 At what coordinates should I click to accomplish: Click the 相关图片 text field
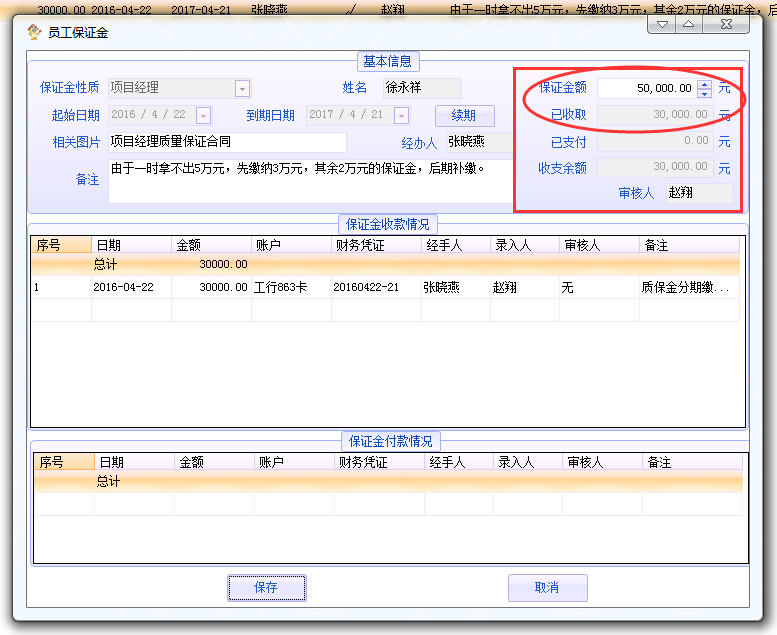click(x=226, y=142)
